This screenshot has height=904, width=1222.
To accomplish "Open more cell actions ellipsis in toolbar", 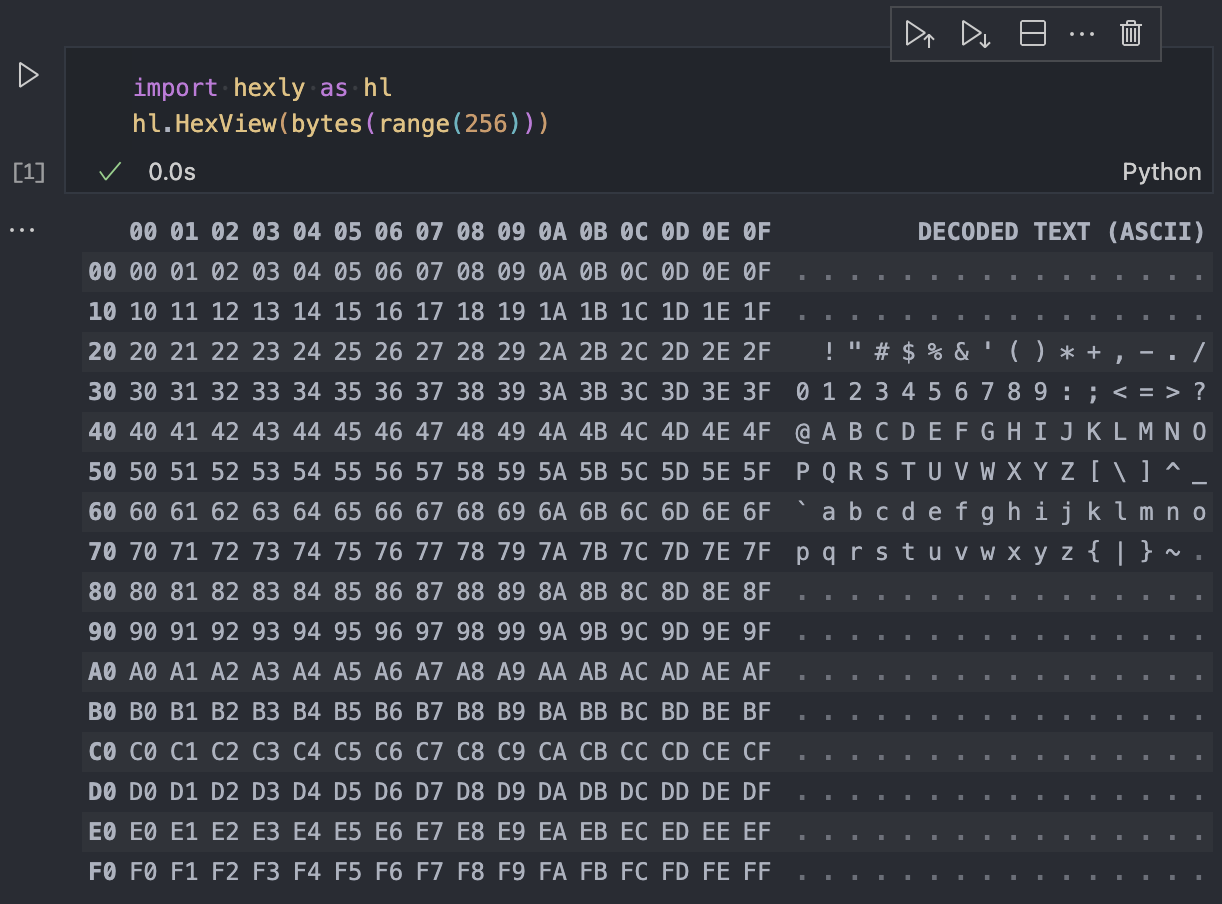I will 1082,34.
